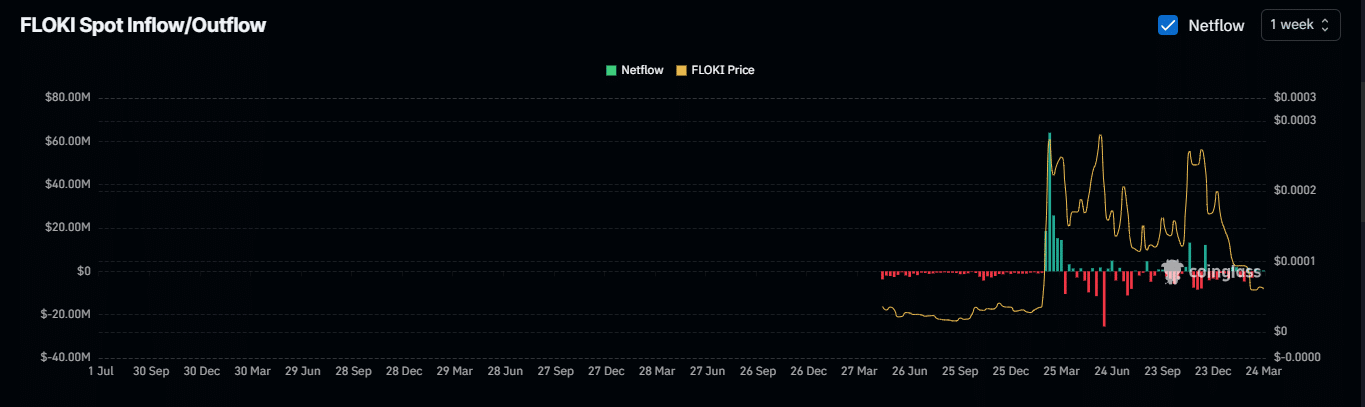Viewport: 1365px width, 407px height.
Task: Click the green Netflow legend swatch
Action: [610, 70]
